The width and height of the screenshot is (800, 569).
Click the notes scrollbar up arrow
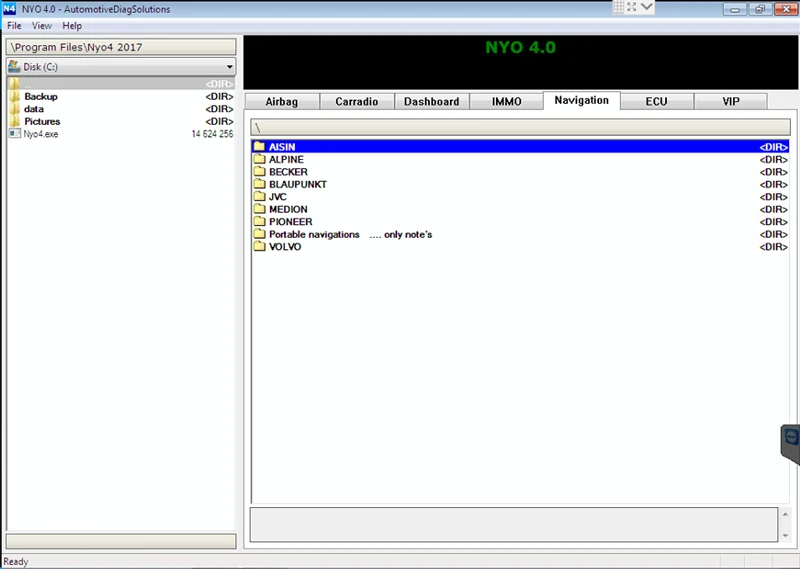point(785,514)
